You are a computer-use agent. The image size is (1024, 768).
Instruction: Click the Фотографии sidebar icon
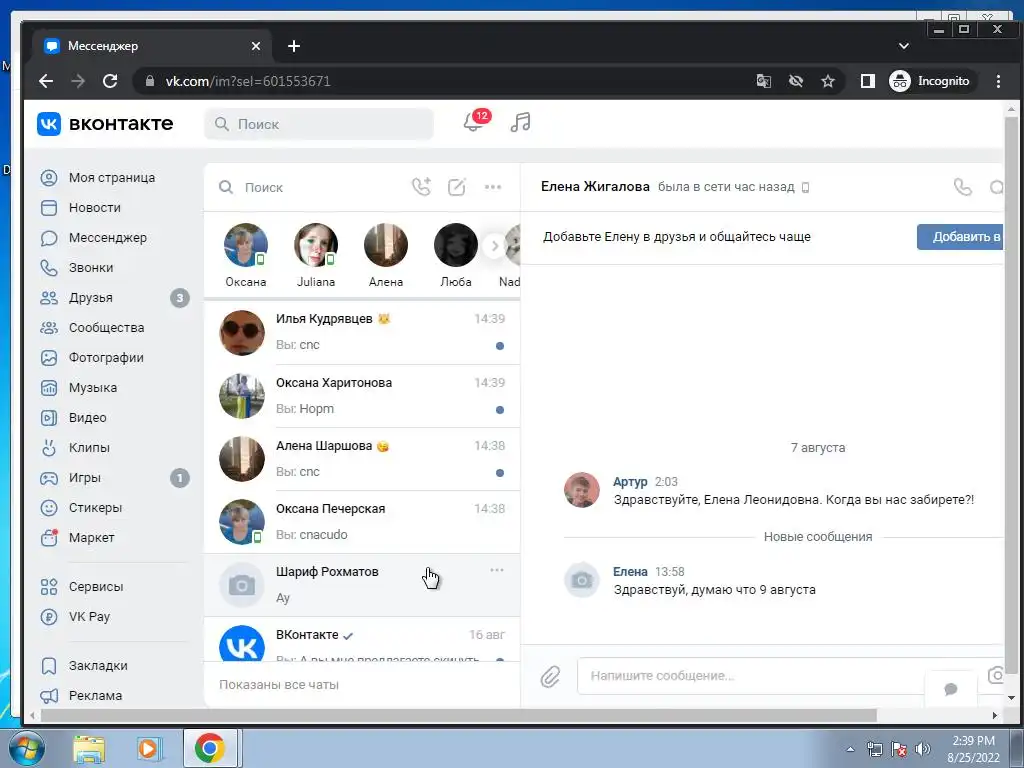pos(49,358)
